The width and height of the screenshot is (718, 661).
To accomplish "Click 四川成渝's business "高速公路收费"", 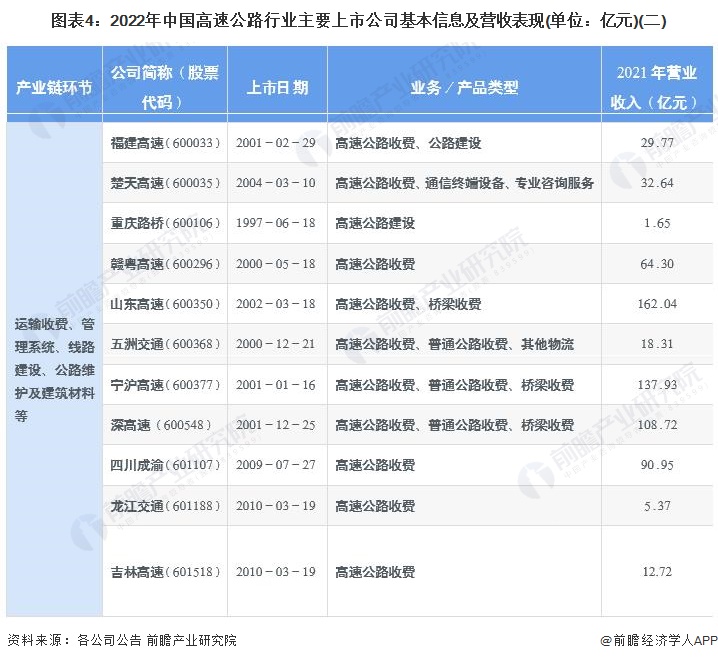I will click(x=375, y=466).
